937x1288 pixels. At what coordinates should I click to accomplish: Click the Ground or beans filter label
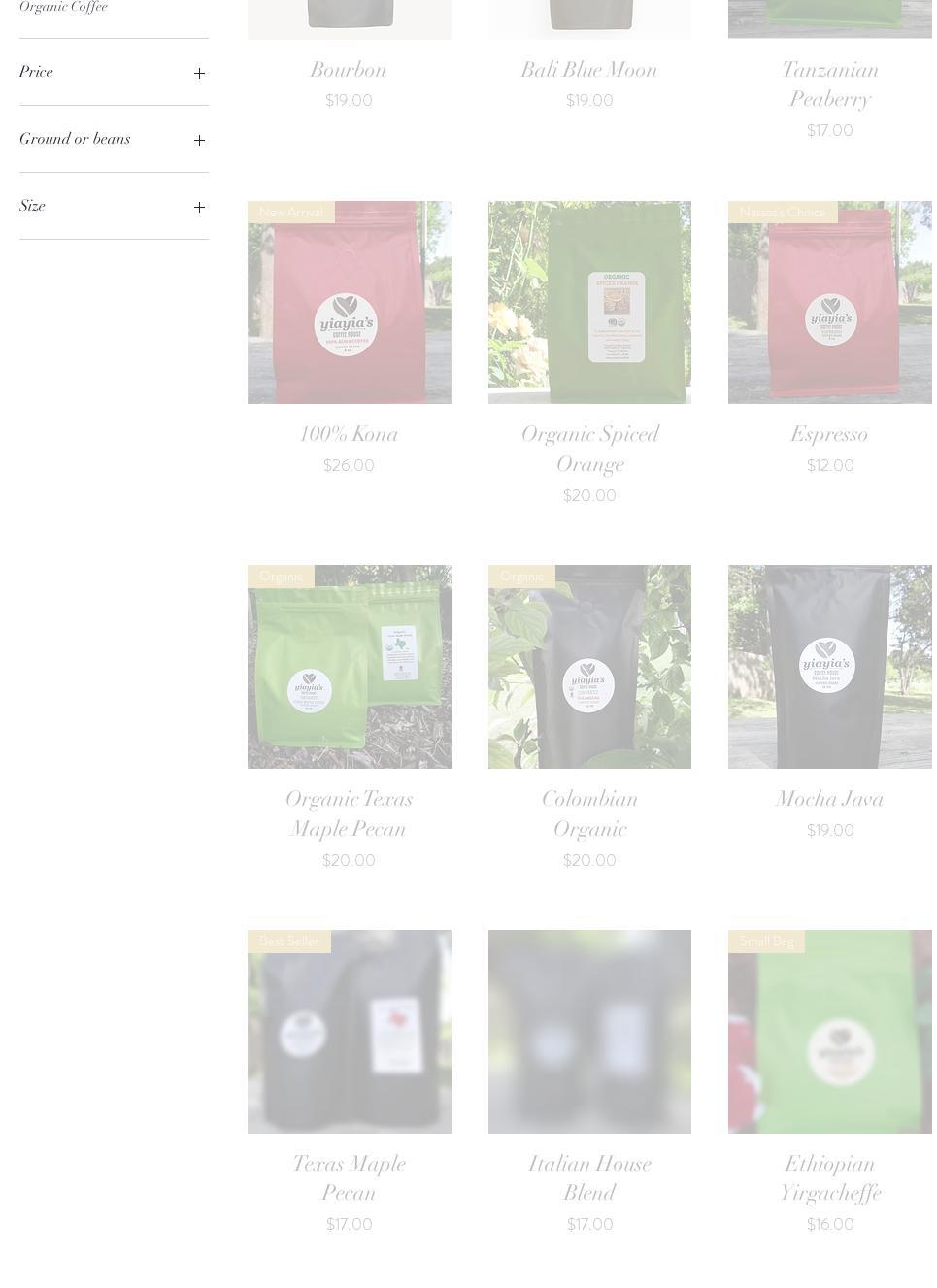tap(75, 139)
